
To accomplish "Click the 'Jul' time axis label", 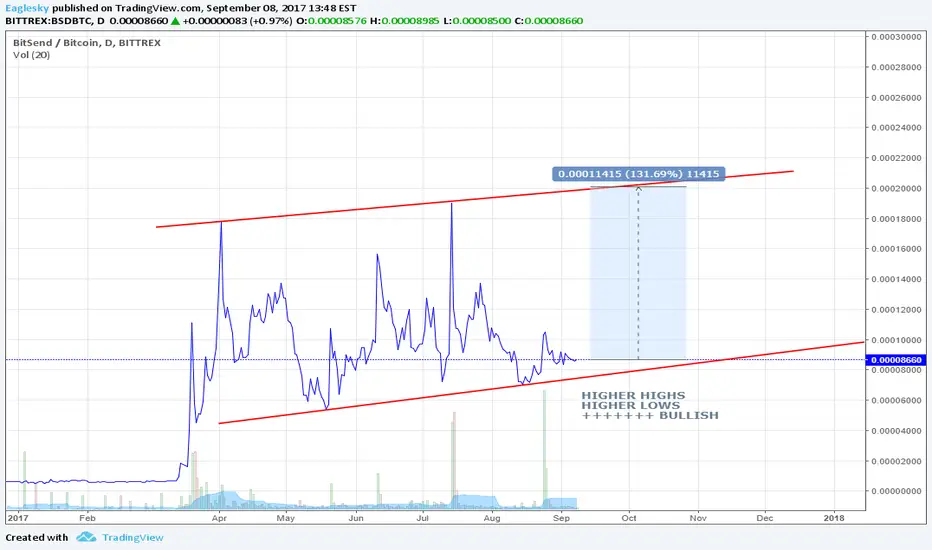I will tap(423, 518).
